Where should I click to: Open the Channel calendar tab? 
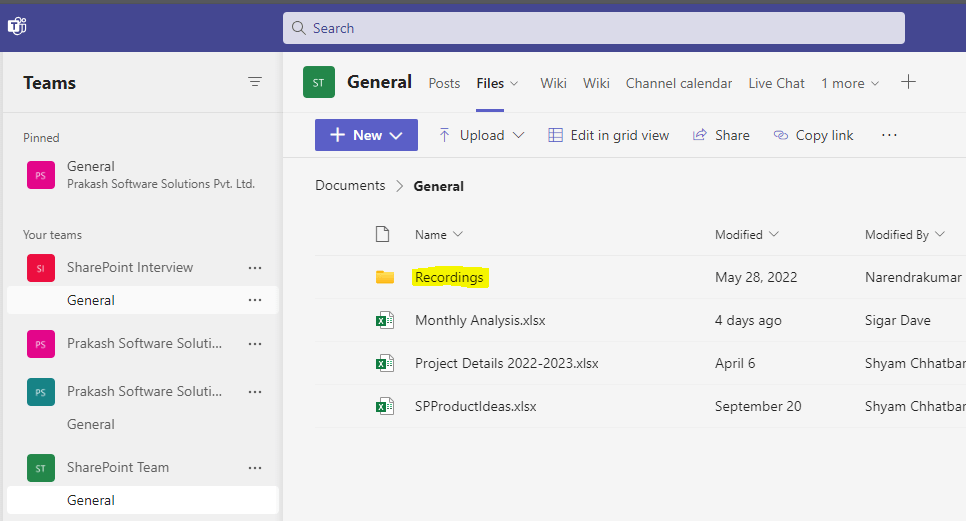pos(678,83)
